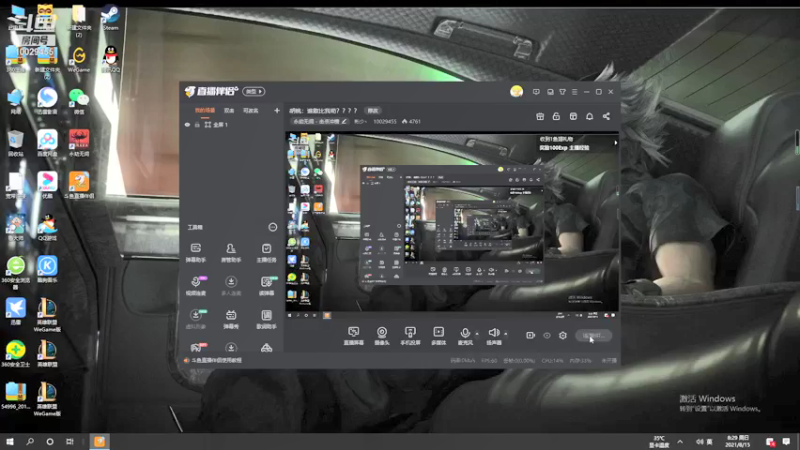Image resolution: width=800 pixels, height=450 pixels.
Task: Expand speaker options arrow
Action: [x=506, y=334]
